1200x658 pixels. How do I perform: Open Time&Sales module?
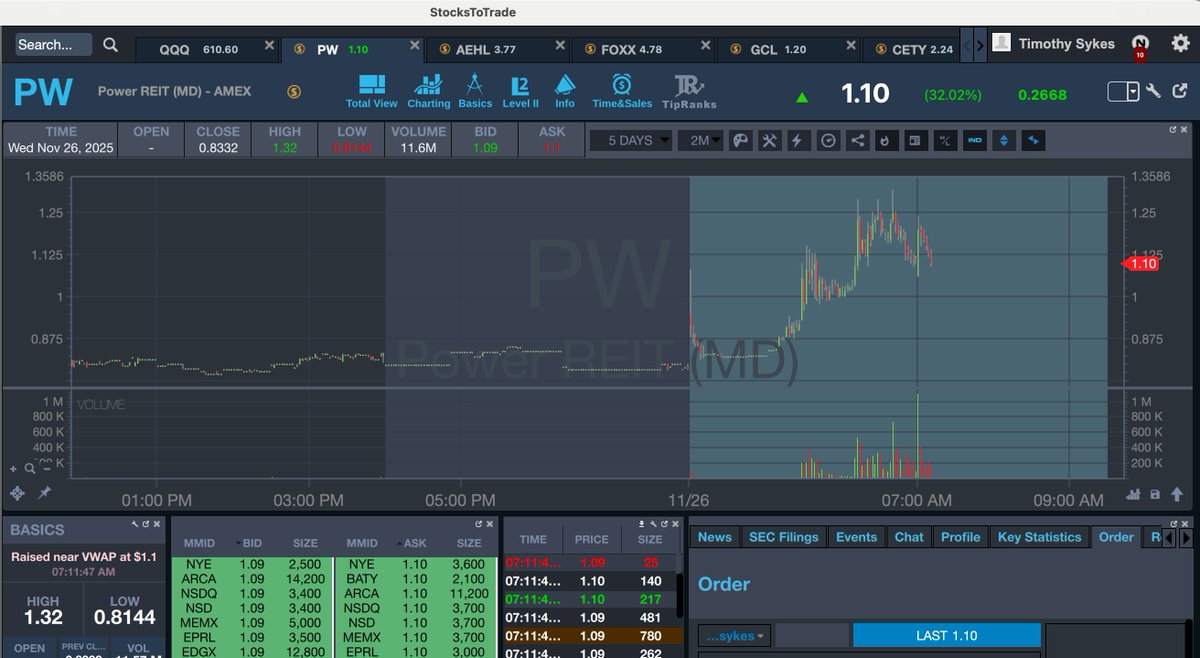point(622,90)
